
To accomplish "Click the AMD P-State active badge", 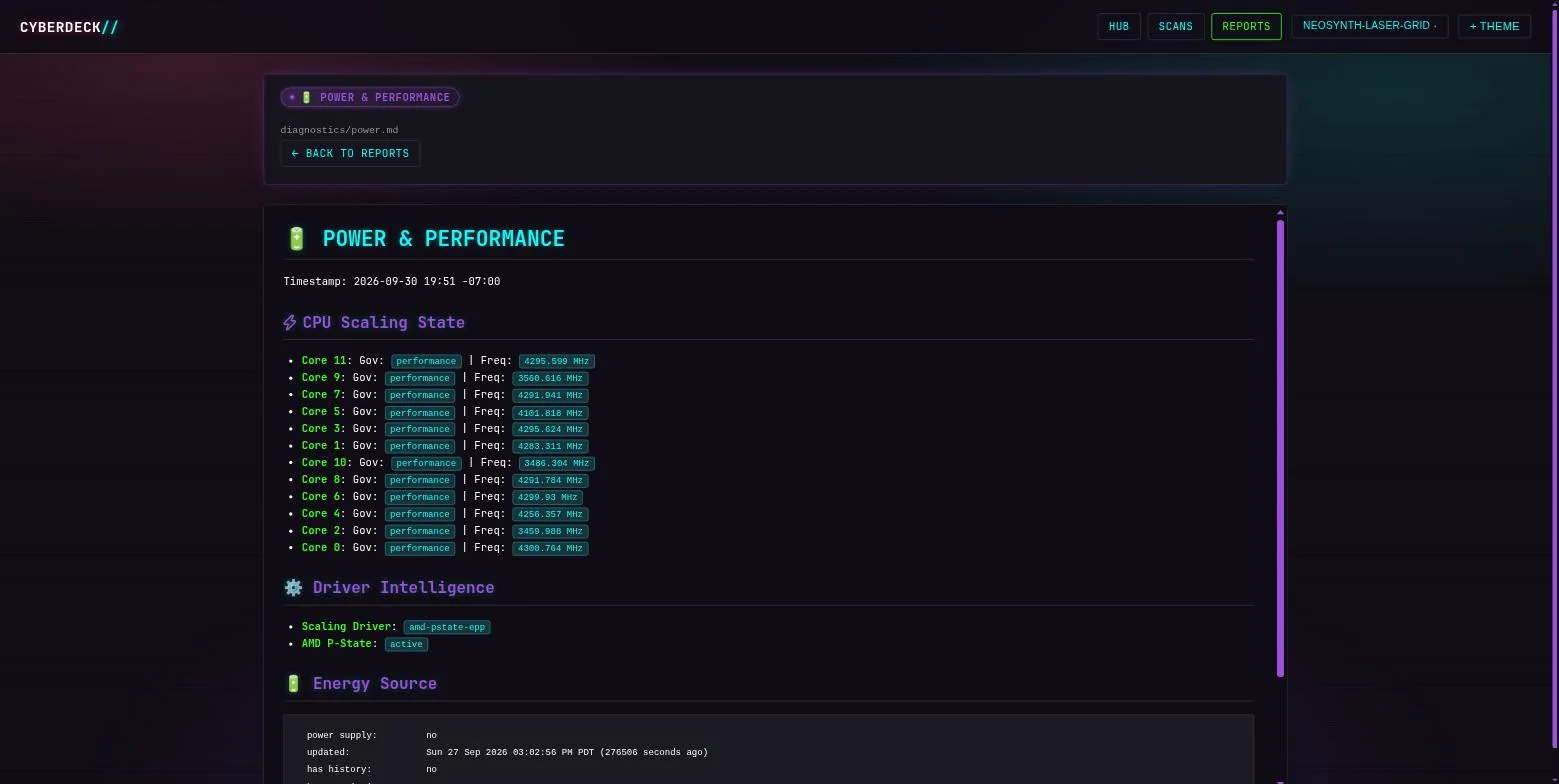I will coord(406,644).
